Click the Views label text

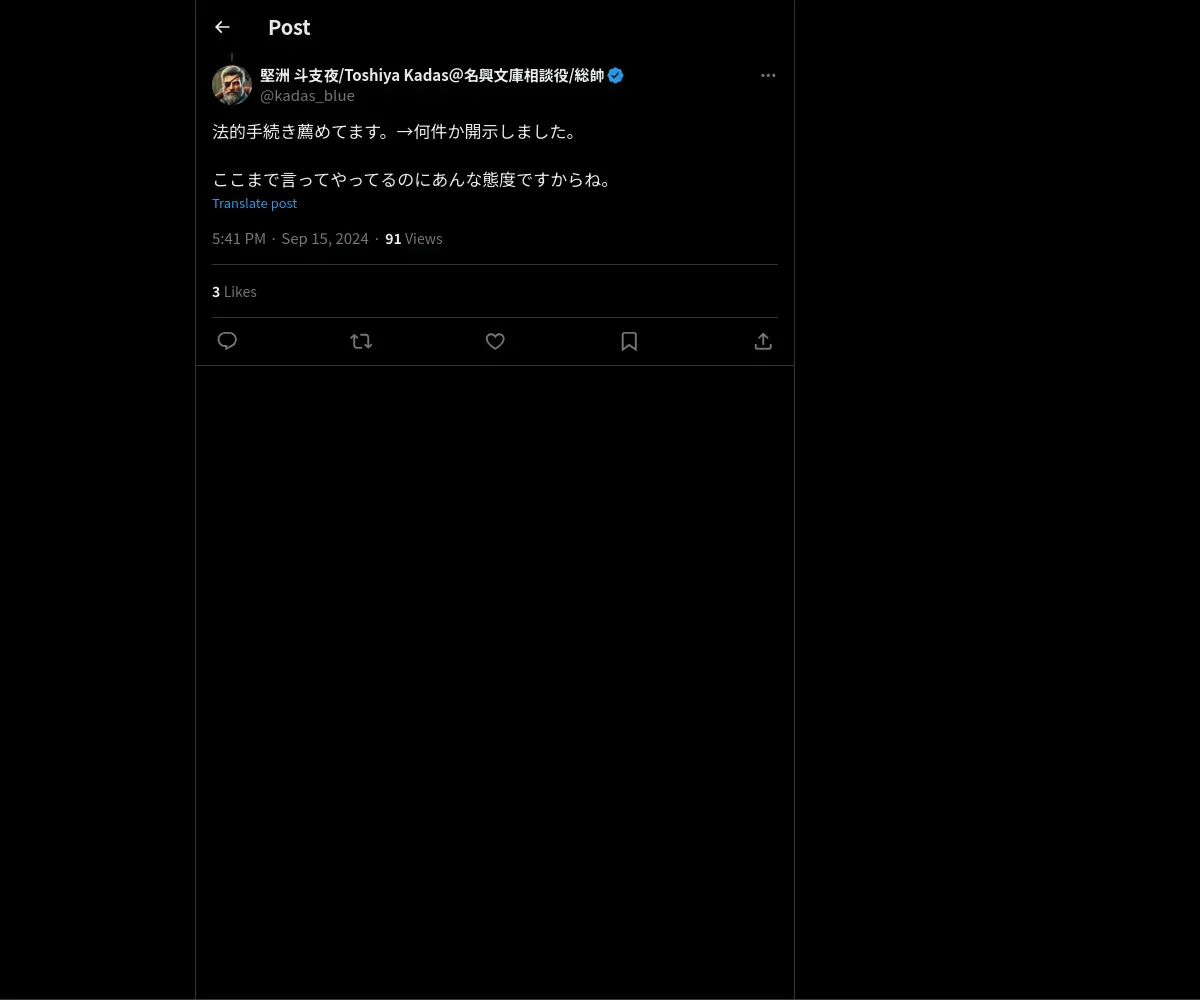pos(423,238)
